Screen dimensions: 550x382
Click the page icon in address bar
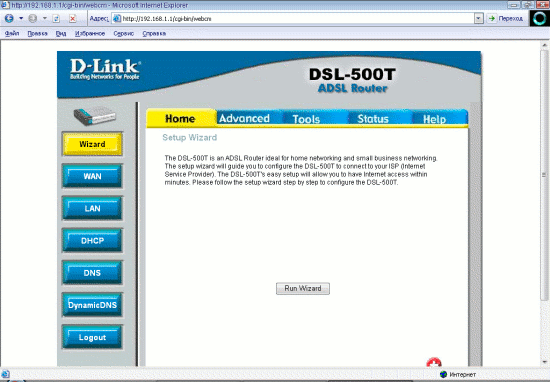tap(118, 19)
